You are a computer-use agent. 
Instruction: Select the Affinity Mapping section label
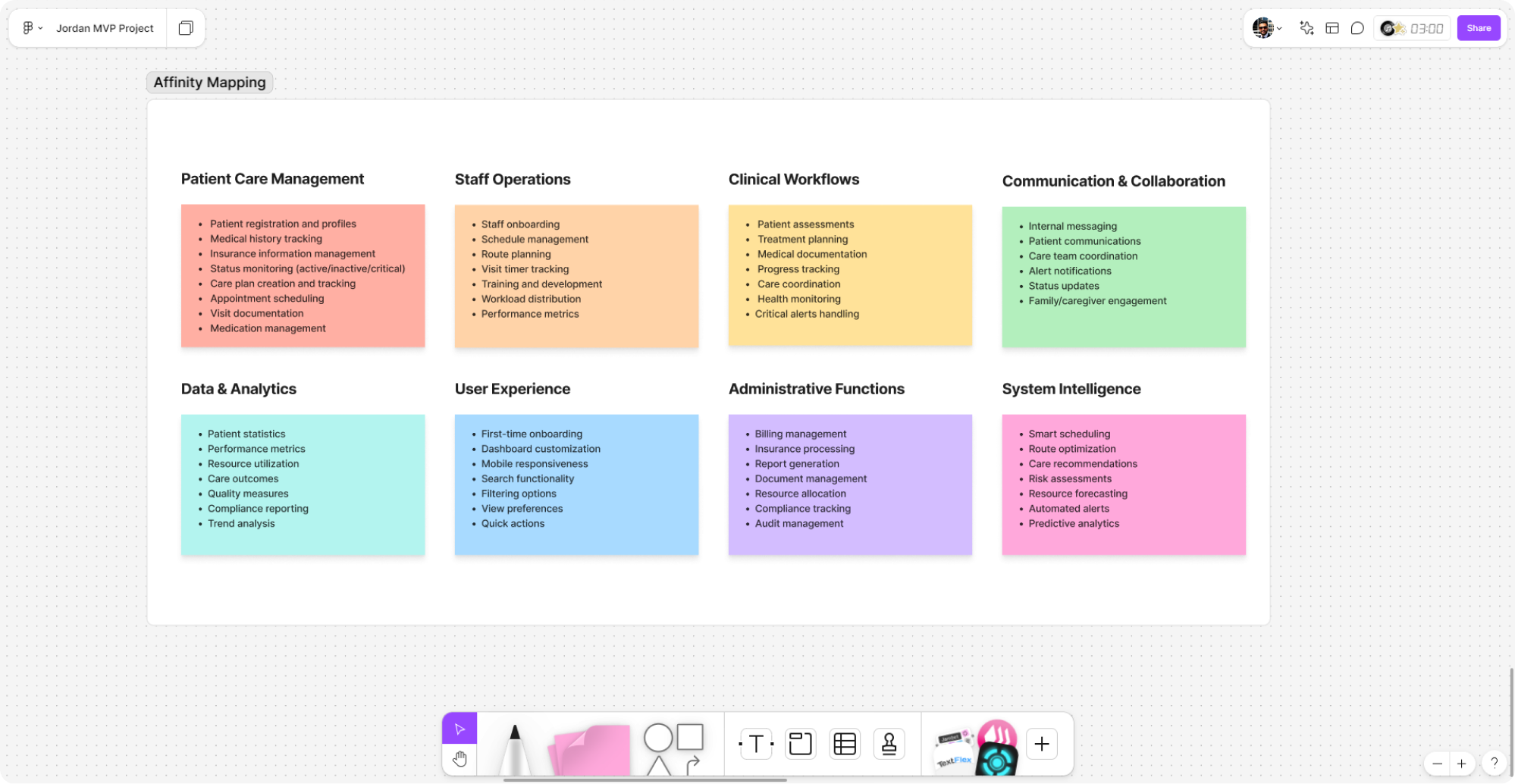tap(209, 82)
